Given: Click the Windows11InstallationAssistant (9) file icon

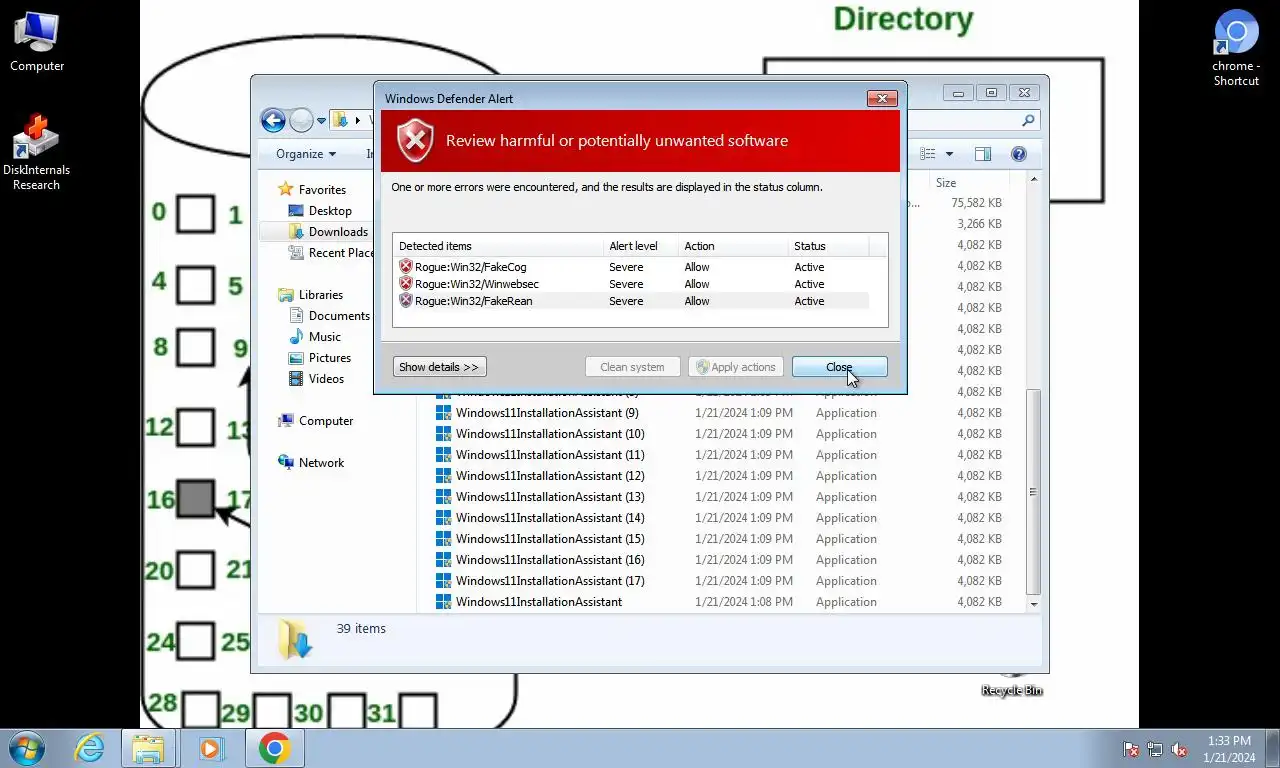Looking at the screenshot, I should coord(443,413).
